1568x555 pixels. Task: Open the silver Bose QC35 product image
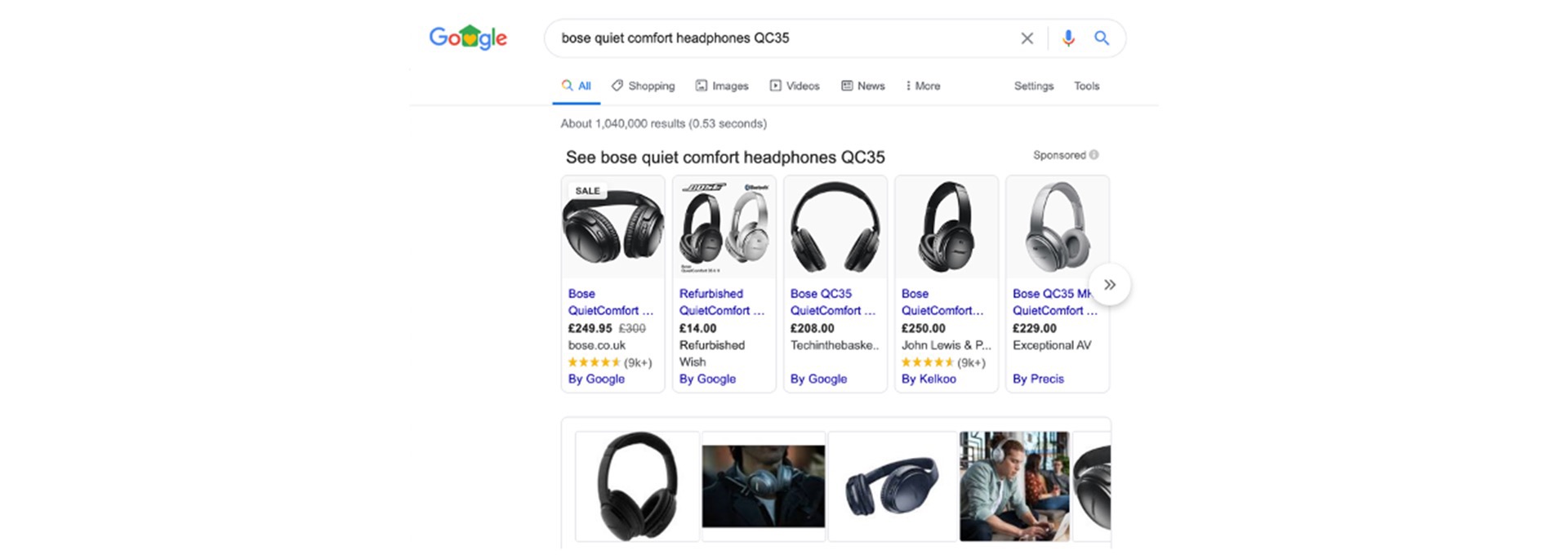[1058, 227]
